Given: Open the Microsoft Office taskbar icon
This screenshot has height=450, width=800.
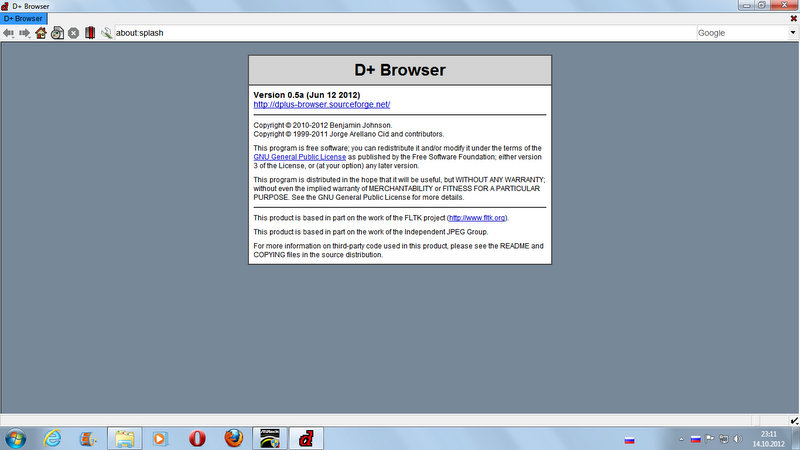Looking at the screenshot, I should tap(88, 438).
